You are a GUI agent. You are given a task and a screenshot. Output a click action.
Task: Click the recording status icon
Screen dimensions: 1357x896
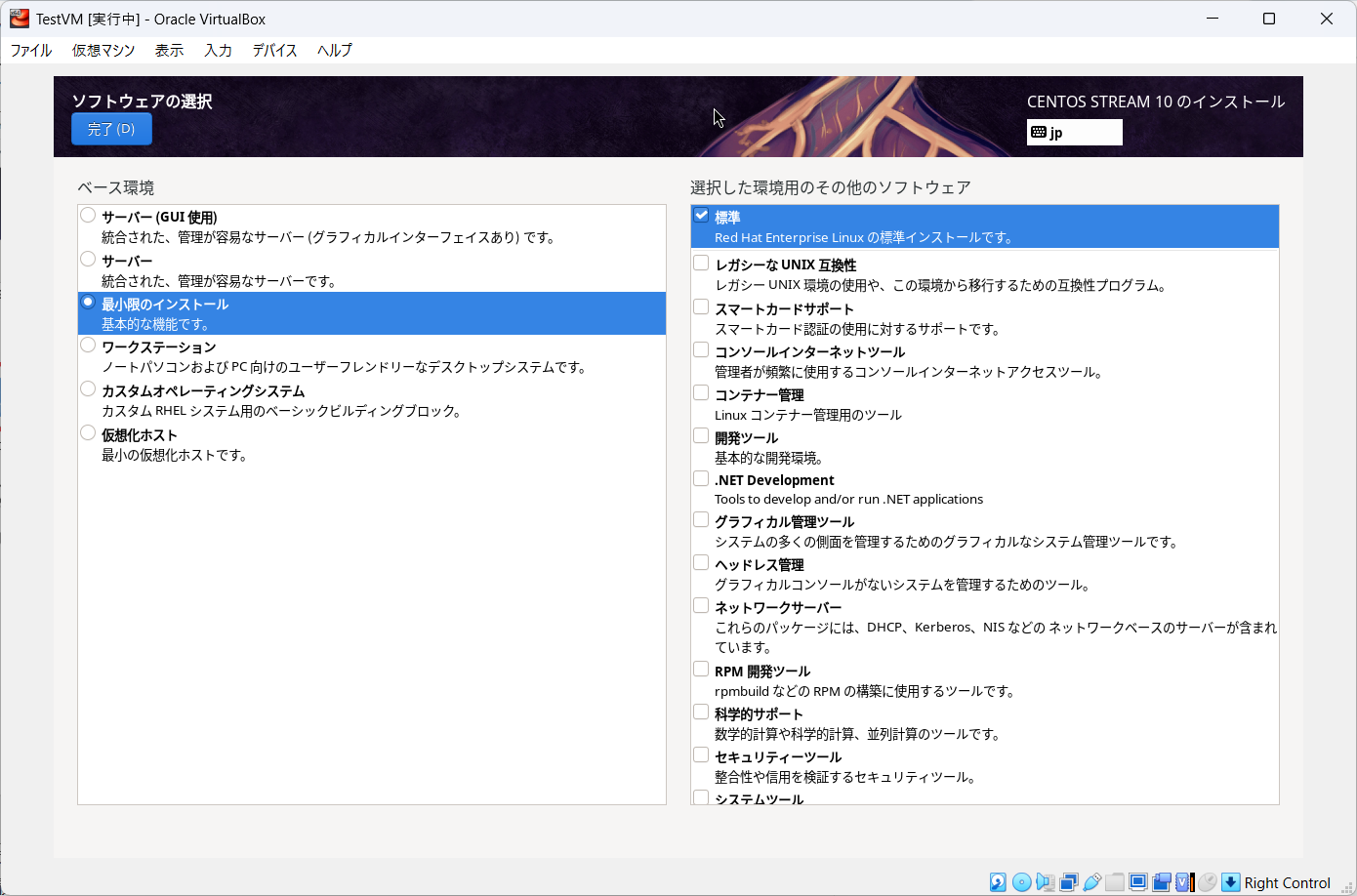pyautogui.click(x=1161, y=882)
